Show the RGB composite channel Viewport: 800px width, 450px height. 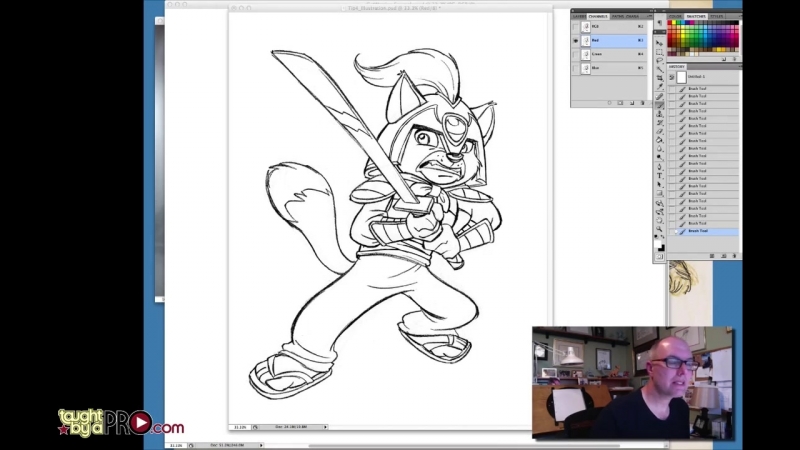[x=576, y=27]
